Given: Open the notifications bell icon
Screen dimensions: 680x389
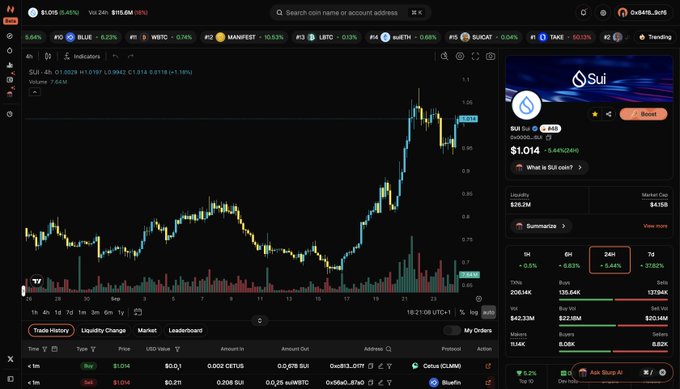Looking at the screenshot, I should 583,13.
